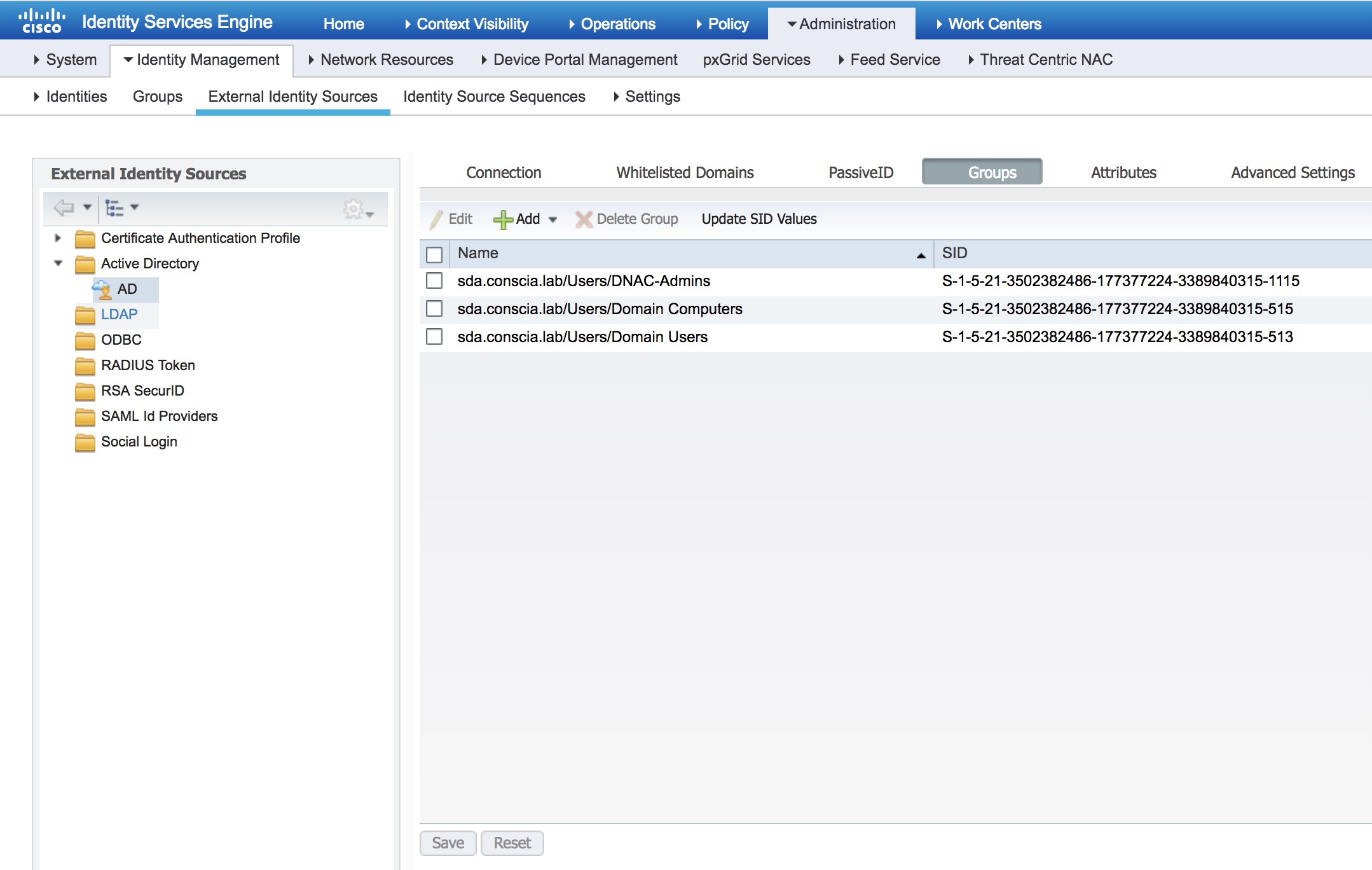Expand the Work Centers menu
This screenshot has width=1372, height=870.
[x=989, y=24]
